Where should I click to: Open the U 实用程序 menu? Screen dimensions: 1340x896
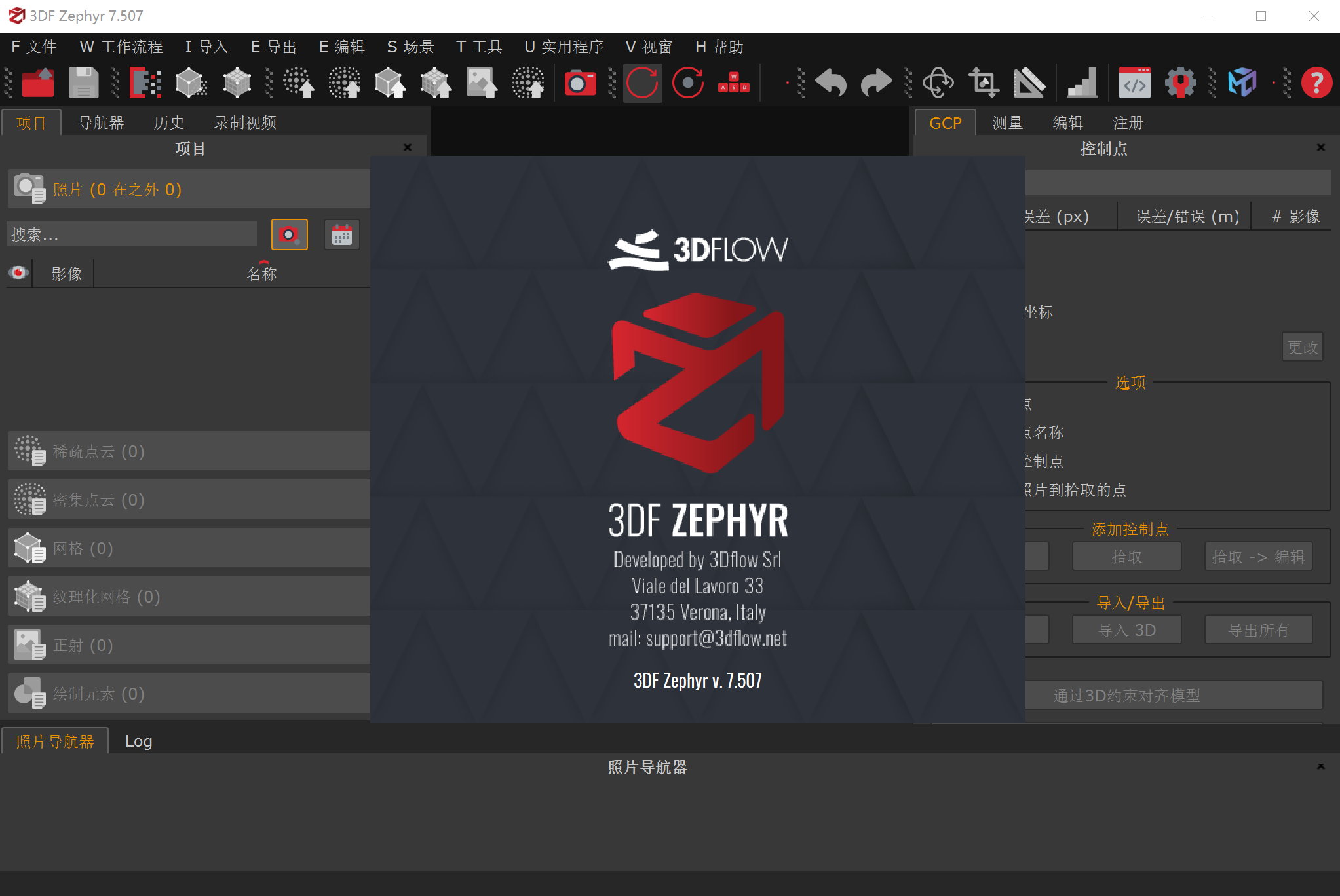pyautogui.click(x=564, y=47)
